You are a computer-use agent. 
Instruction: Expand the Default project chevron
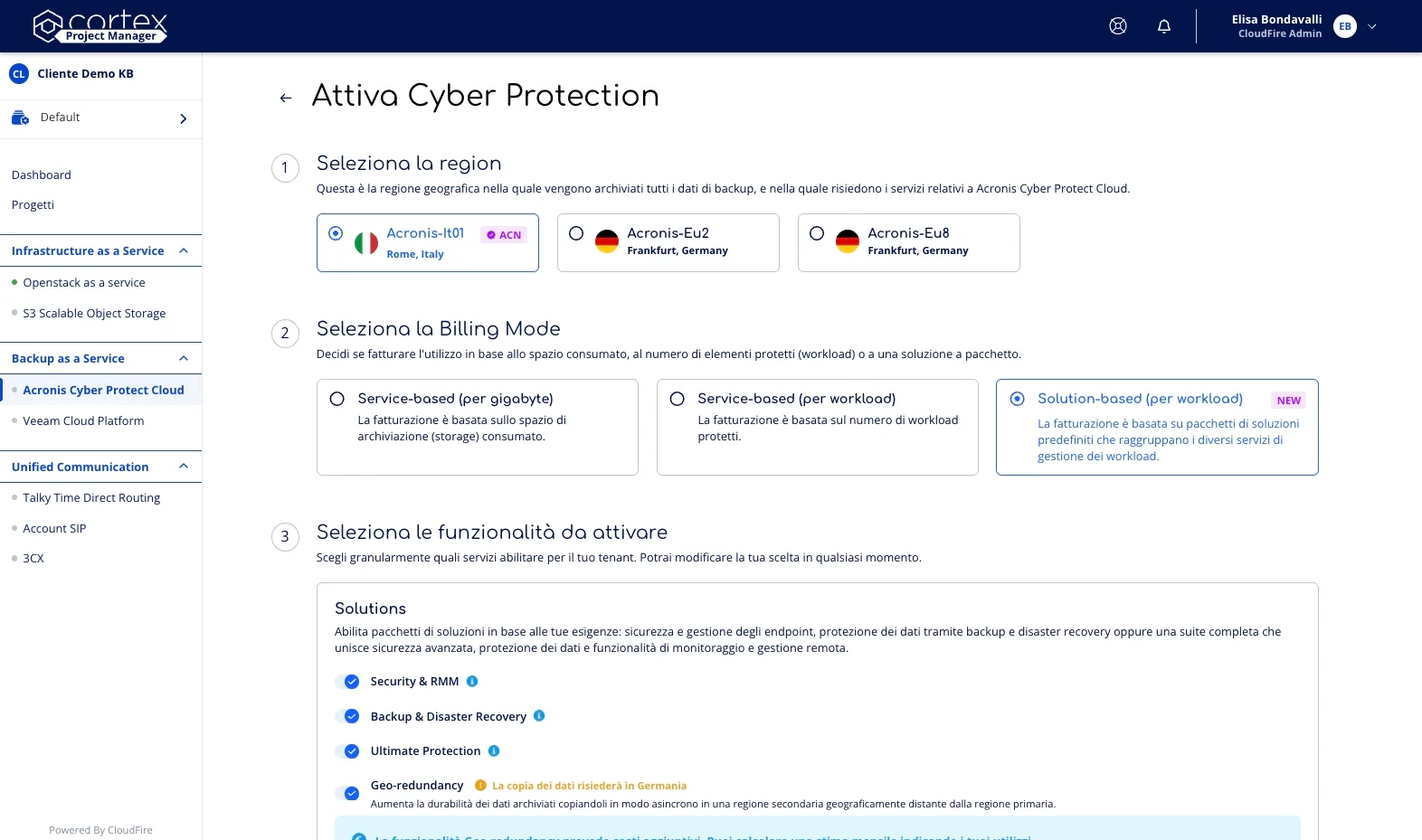click(x=184, y=118)
